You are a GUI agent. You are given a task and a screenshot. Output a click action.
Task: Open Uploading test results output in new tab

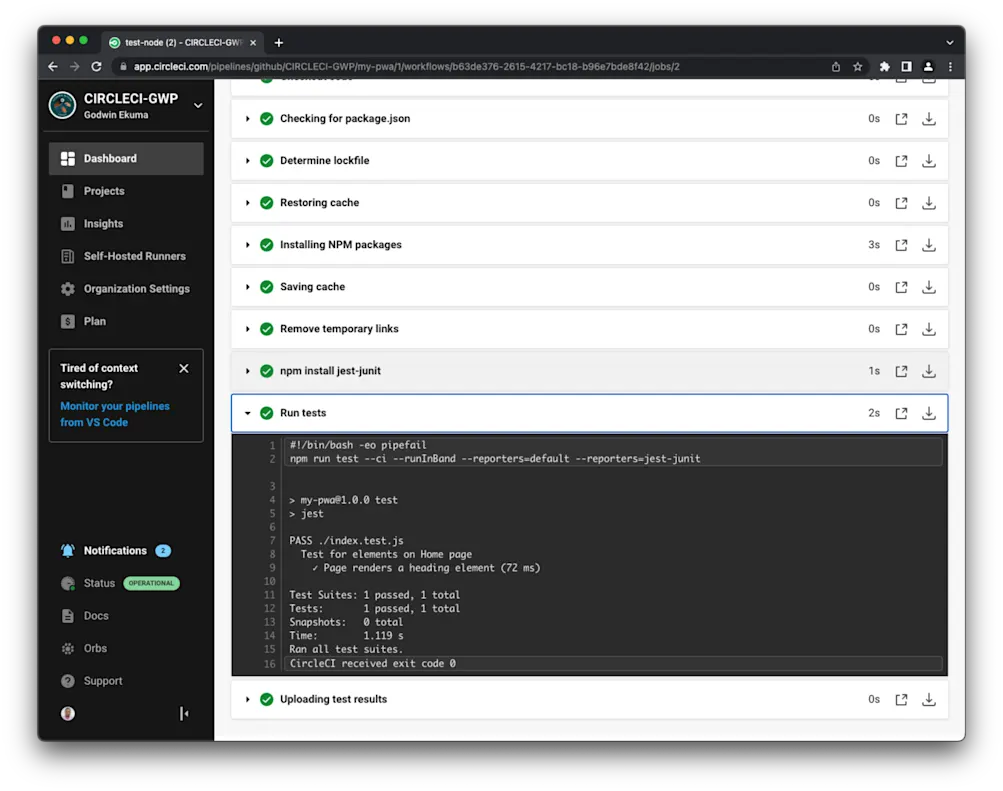[901, 700]
